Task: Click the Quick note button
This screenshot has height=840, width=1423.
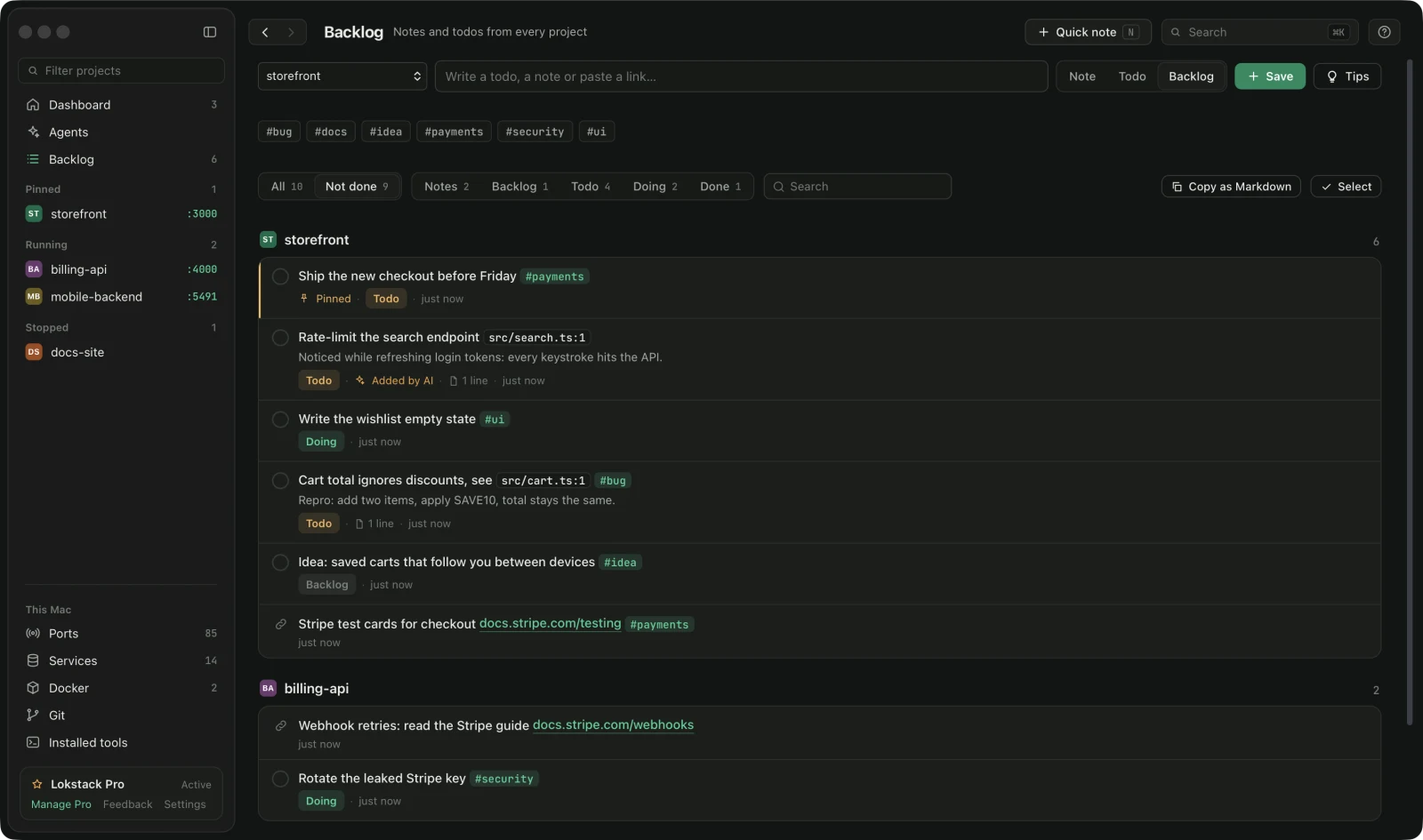Action: tap(1088, 32)
